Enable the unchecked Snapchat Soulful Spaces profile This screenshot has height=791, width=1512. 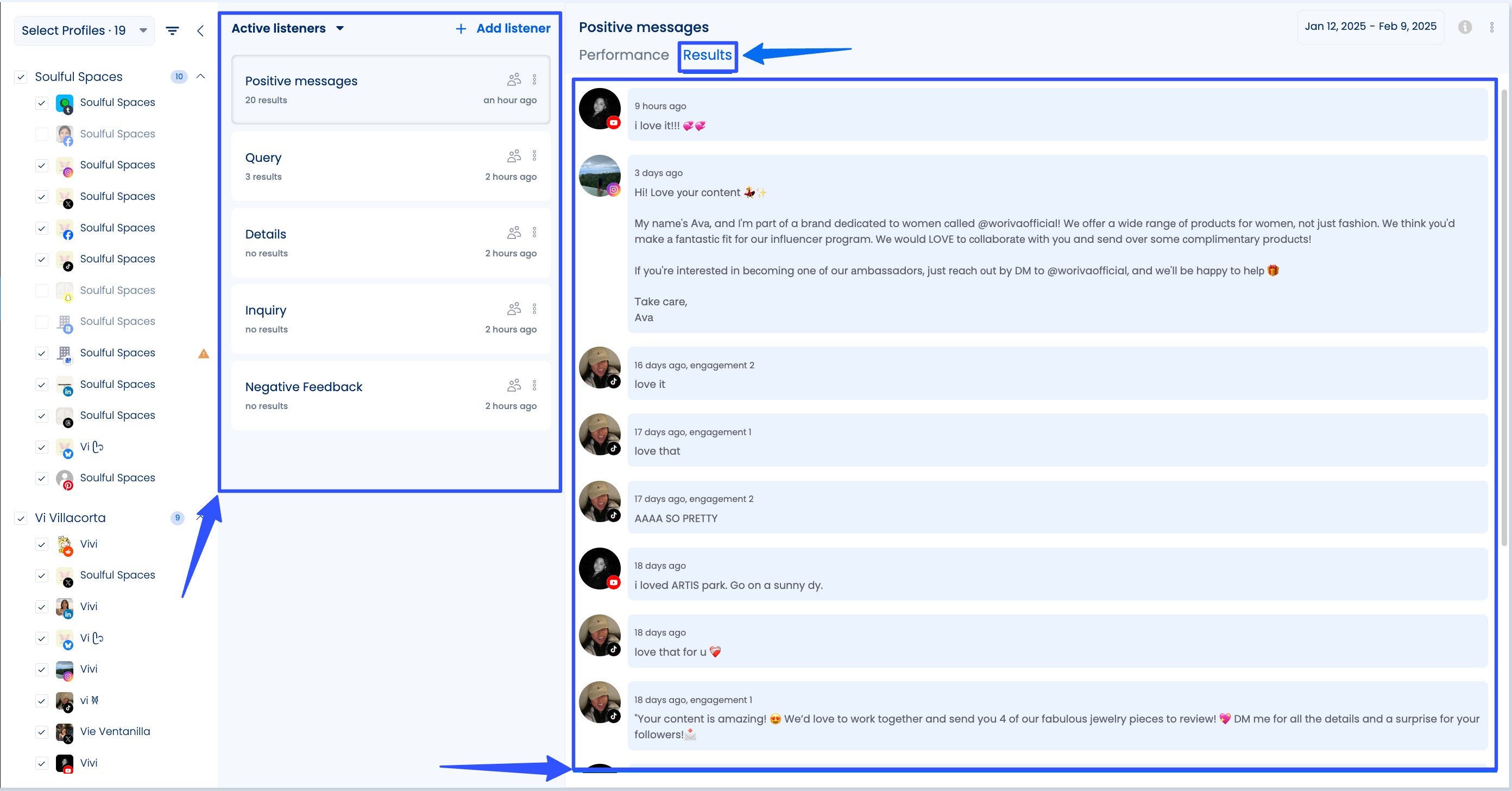coord(42,291)
